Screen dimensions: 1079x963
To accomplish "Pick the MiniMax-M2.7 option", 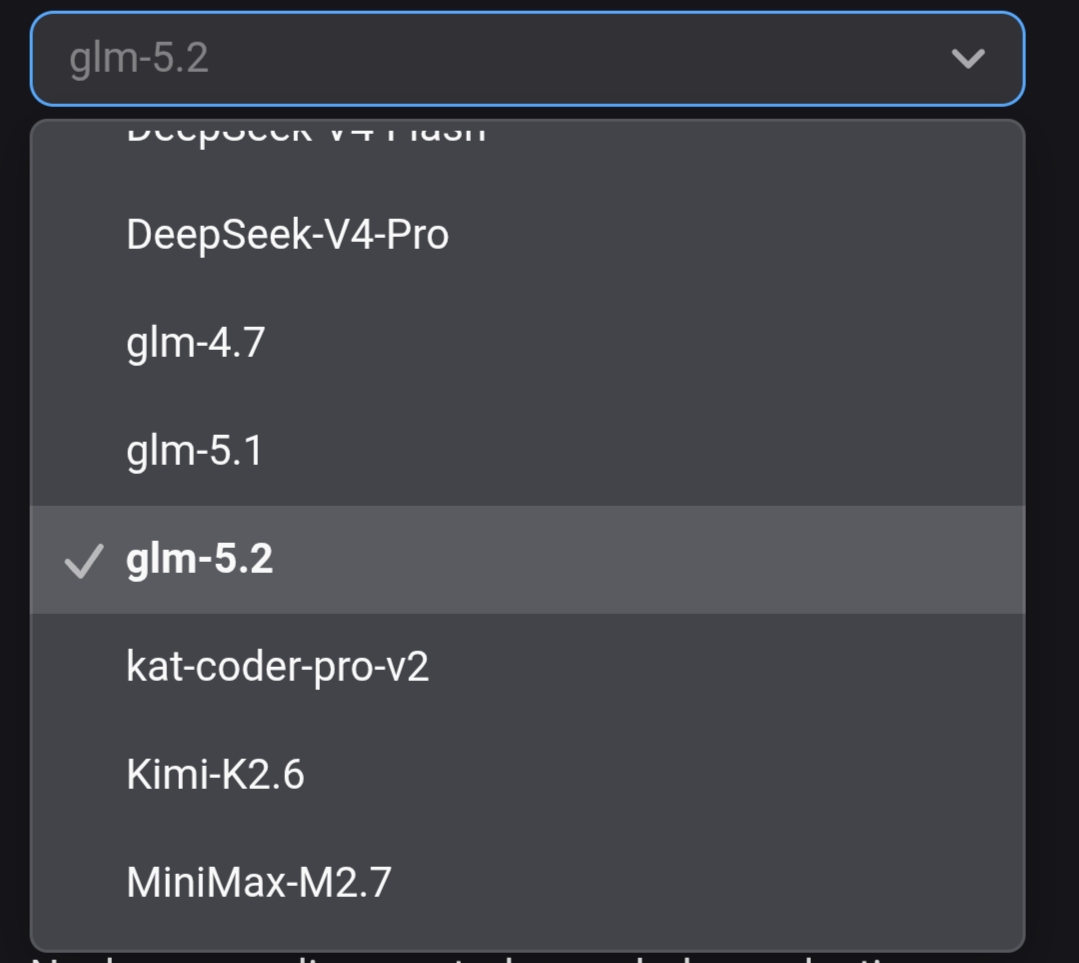I will tap(528, 882).
